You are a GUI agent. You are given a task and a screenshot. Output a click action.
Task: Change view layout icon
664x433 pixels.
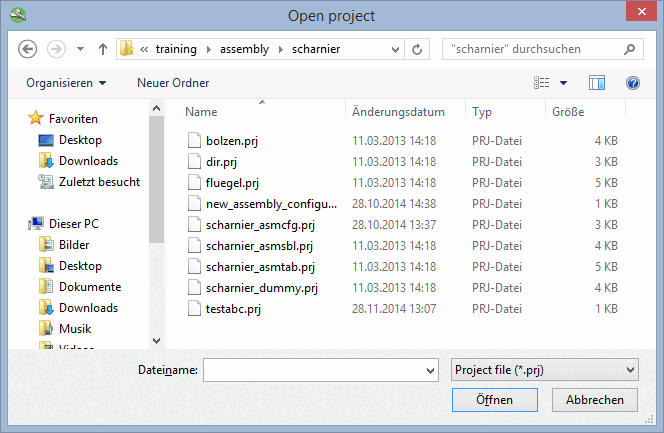click(543, 83)
